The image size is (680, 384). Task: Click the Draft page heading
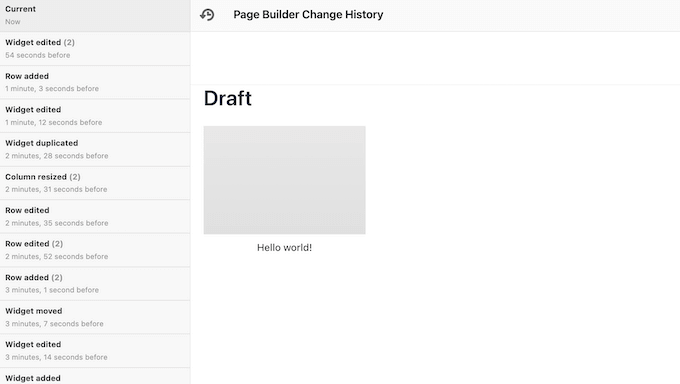(228, 98)
